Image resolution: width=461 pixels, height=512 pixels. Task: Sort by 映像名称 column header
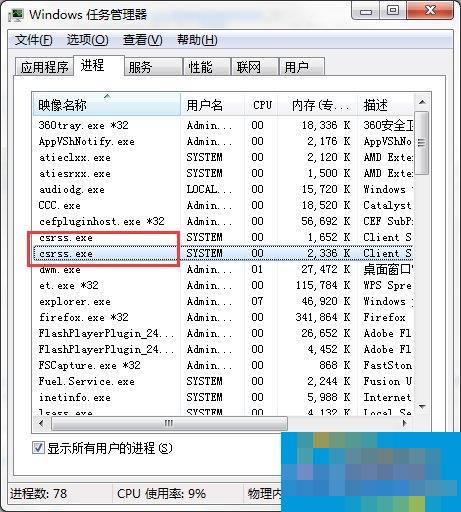pos(107,105)
